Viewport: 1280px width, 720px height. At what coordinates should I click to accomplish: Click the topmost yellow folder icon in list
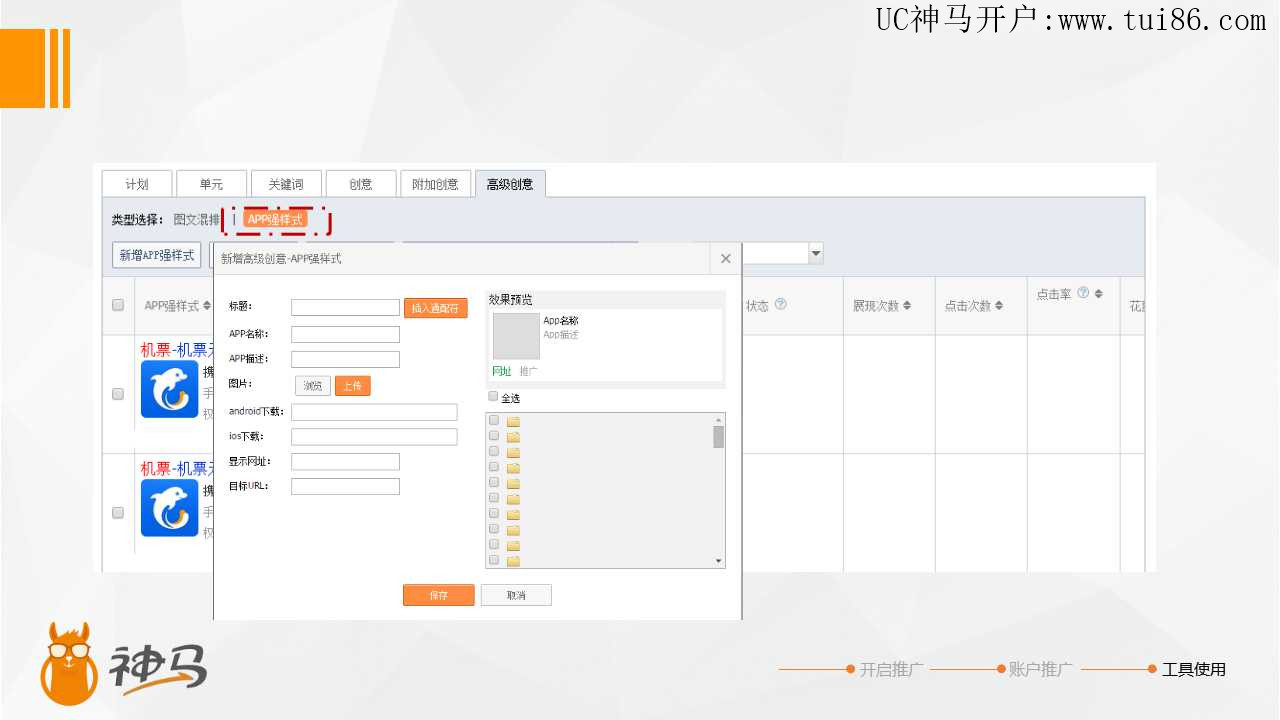tap(513, 422)
